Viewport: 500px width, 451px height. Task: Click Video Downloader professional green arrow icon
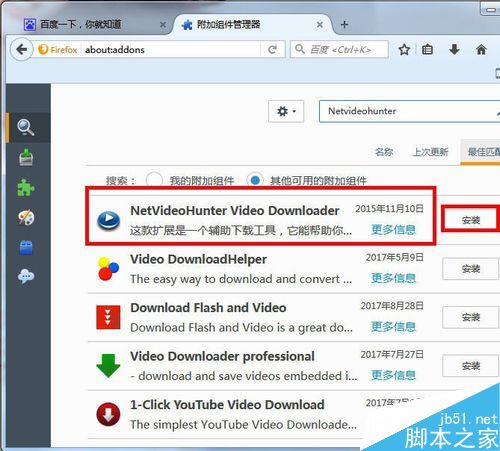click(x=108, y=366)
